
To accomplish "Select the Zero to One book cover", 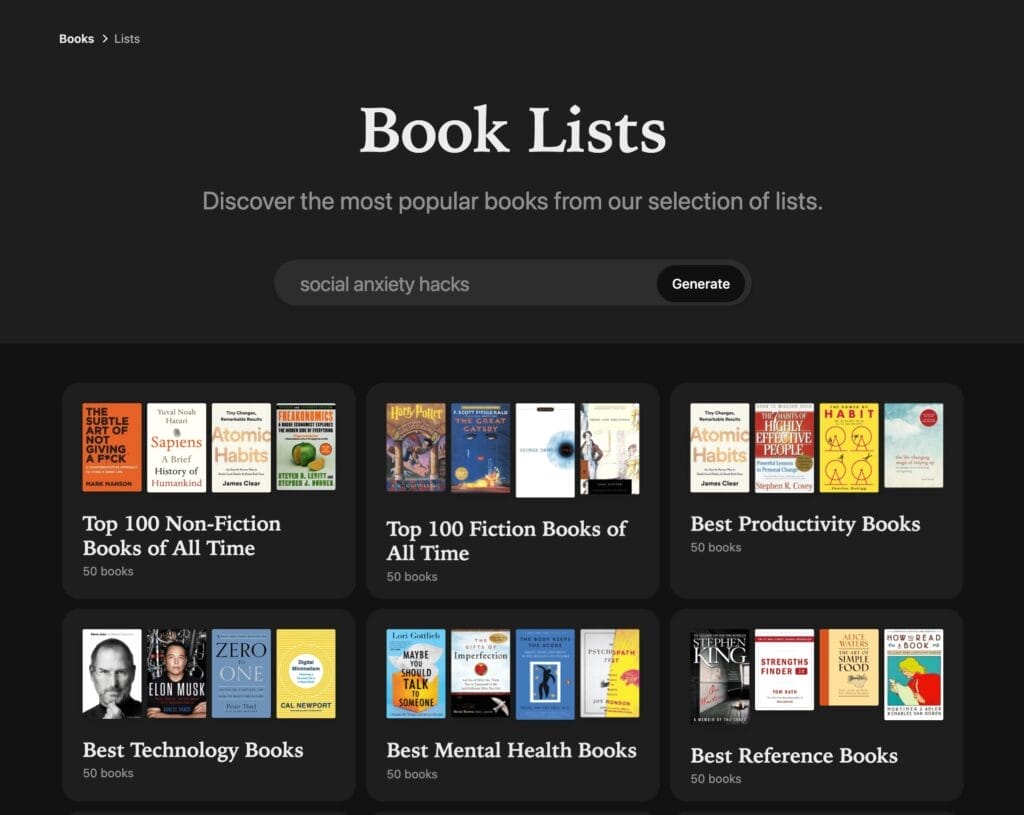I will point(241,673).
